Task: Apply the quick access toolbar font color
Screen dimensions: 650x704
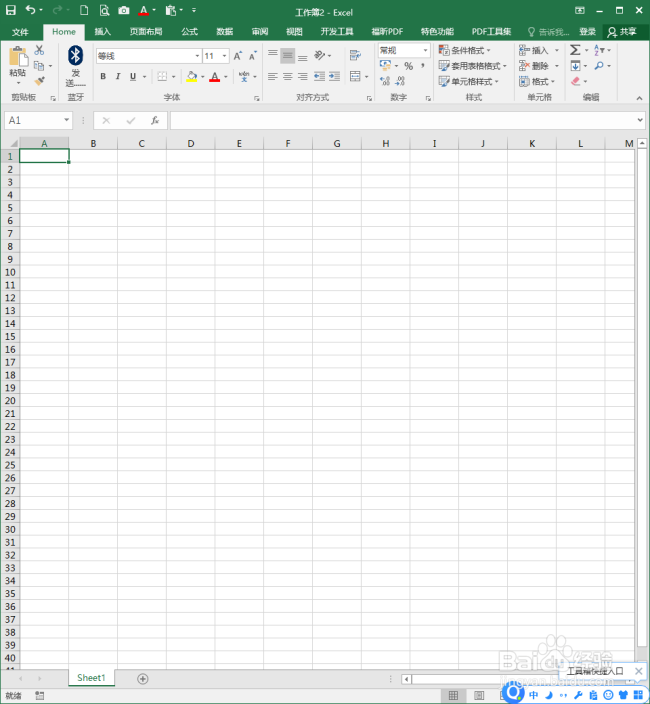Action: pyautogui.click(x=143, y=10)
